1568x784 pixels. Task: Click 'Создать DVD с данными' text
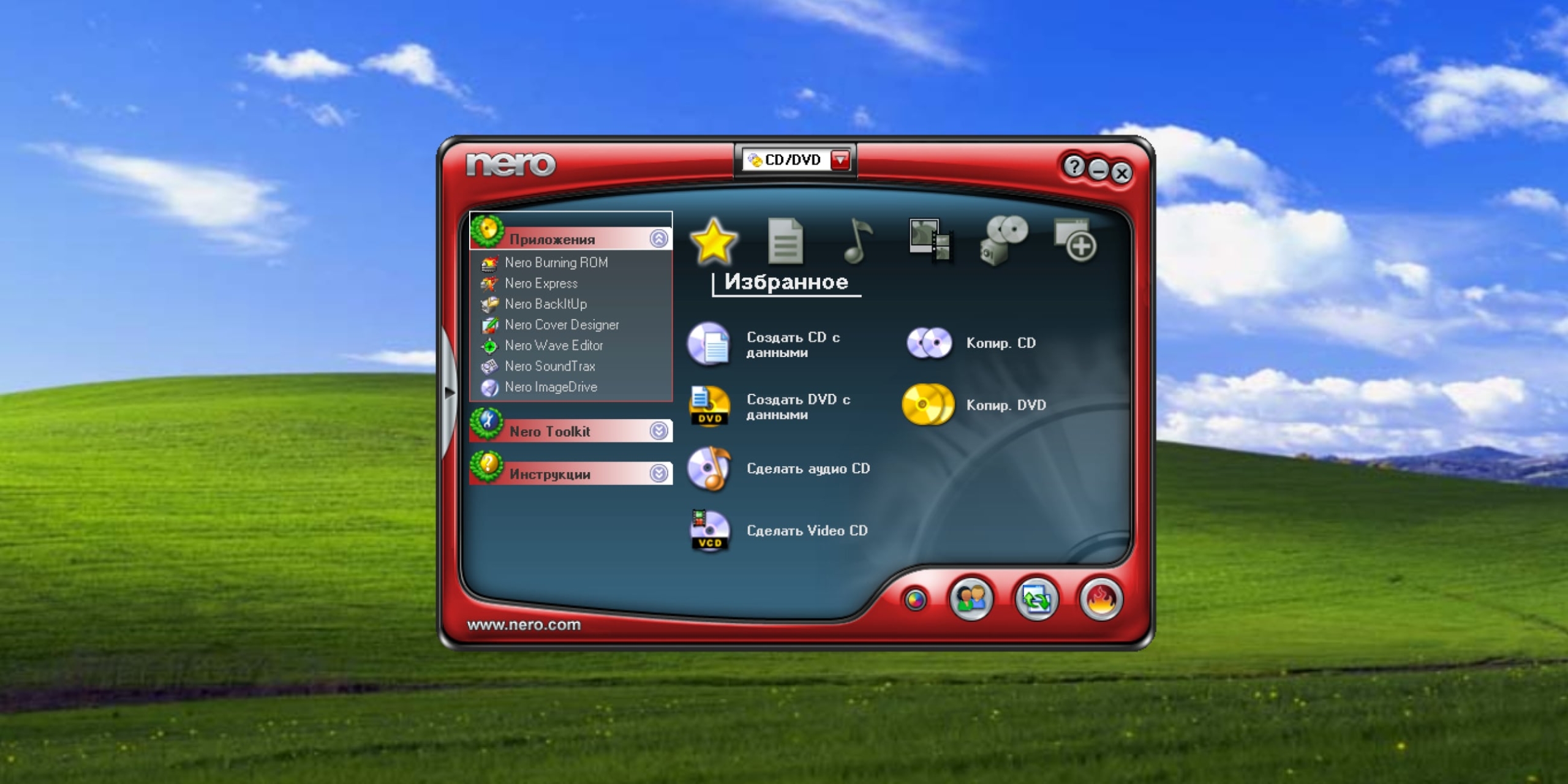click(x=798, y=407)
